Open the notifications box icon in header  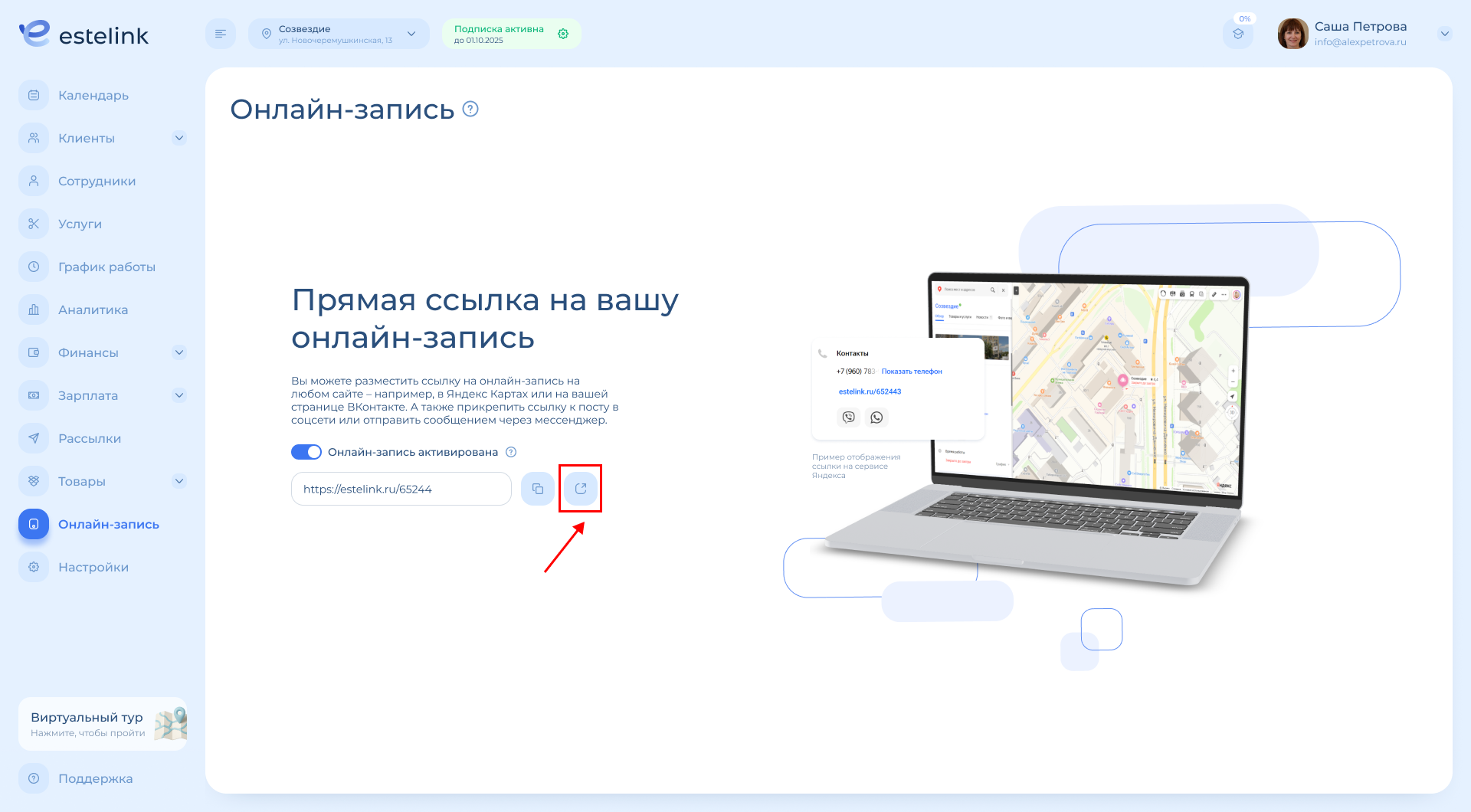pyautogui.click(x=1238, y=34)
